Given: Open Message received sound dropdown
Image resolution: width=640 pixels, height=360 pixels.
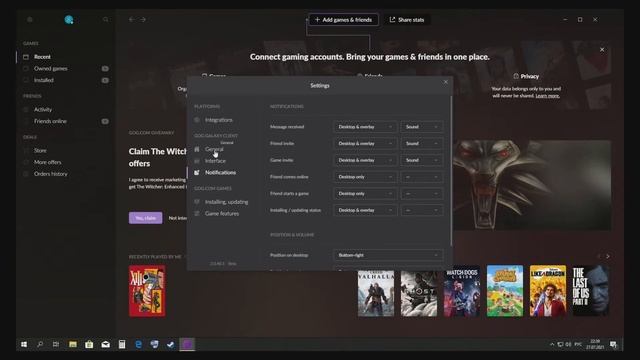Looking at the screenshot, I should click(x=422, y=127).
